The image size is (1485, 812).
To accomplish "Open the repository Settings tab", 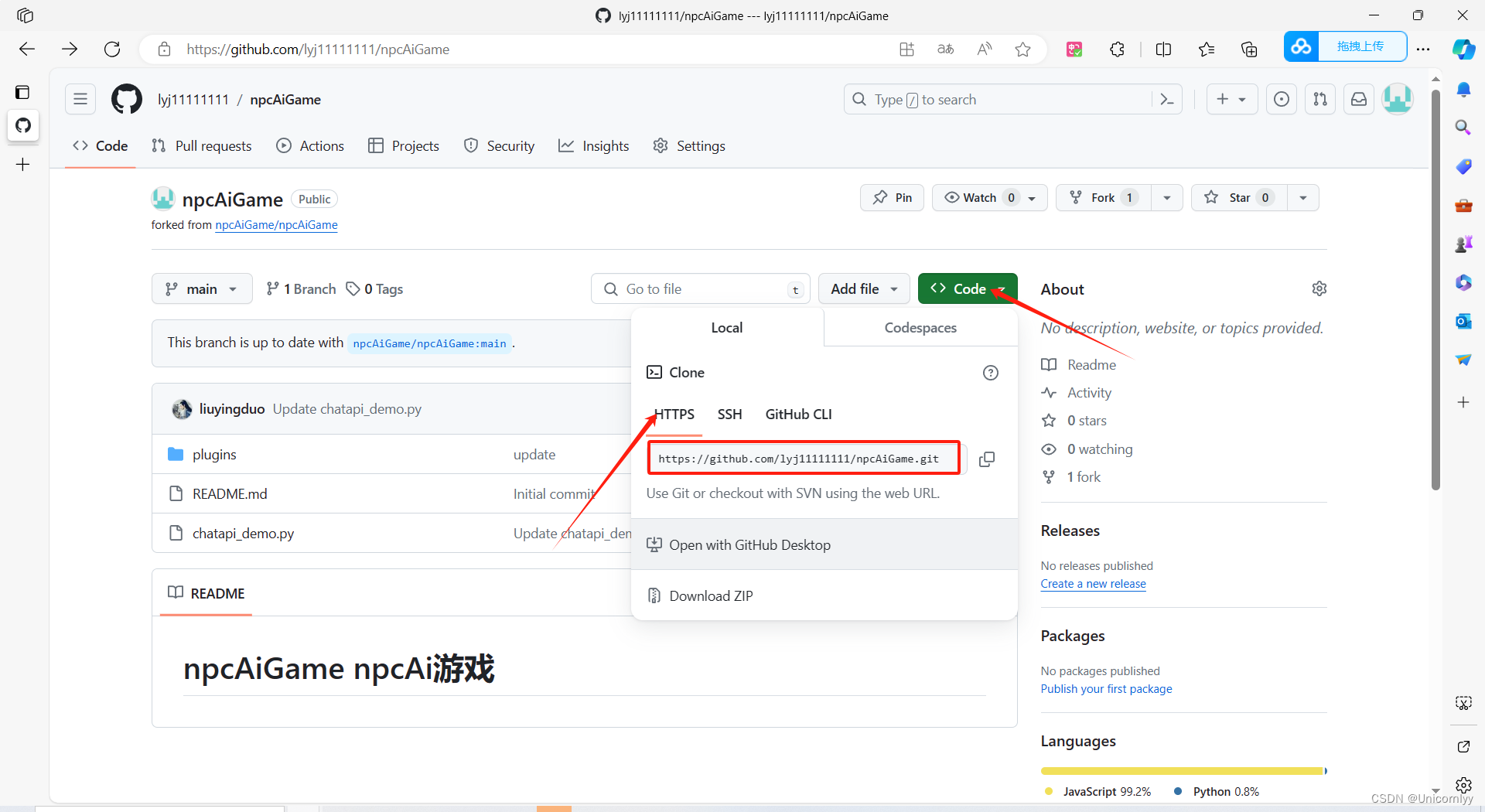I will click(x=689, y=146).
